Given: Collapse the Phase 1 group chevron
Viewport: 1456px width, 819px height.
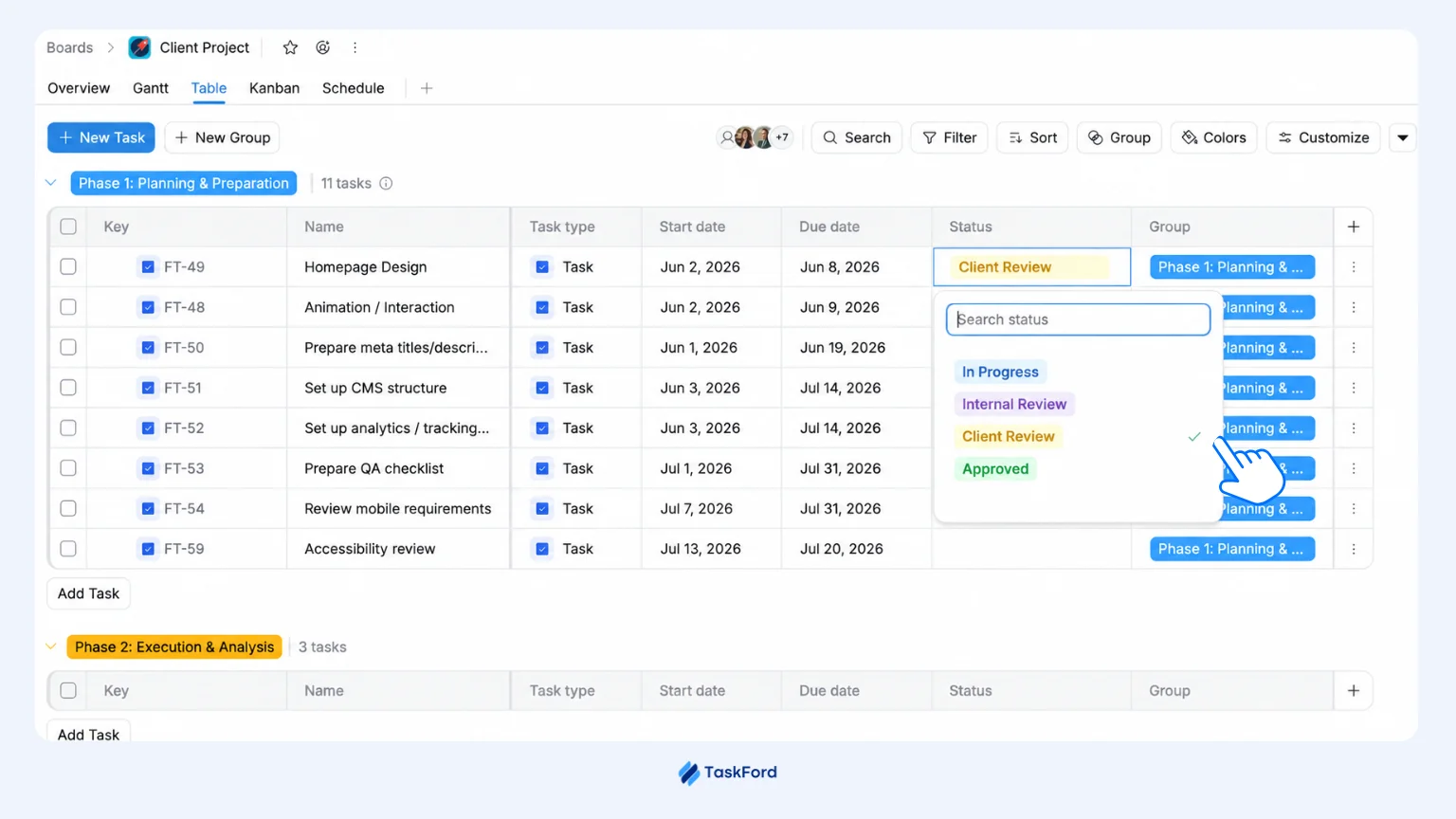Looking at the screenshot, I should [51, 183].
